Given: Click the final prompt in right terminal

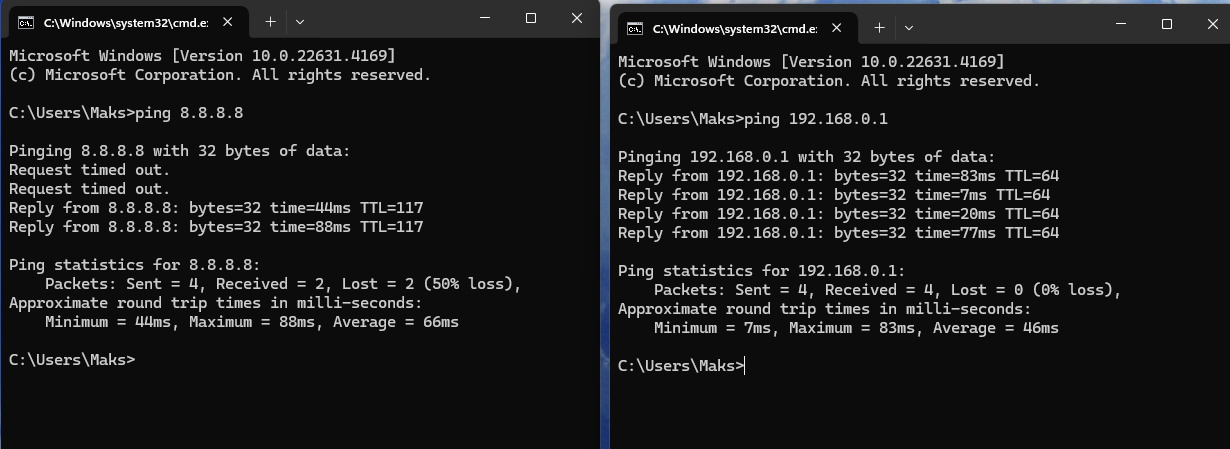Looking at the screenshot, I should (x=681, y=366).
